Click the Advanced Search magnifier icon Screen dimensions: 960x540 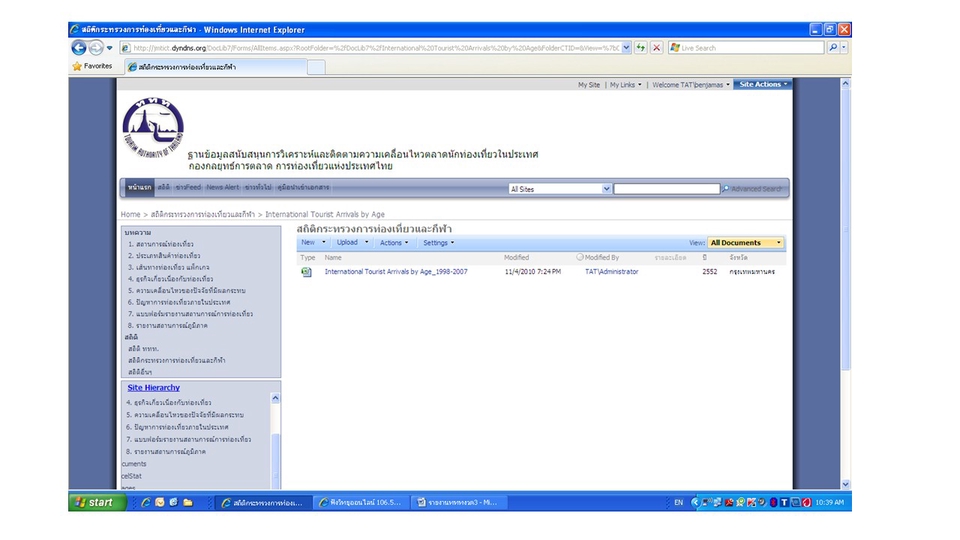pos(726,189)
